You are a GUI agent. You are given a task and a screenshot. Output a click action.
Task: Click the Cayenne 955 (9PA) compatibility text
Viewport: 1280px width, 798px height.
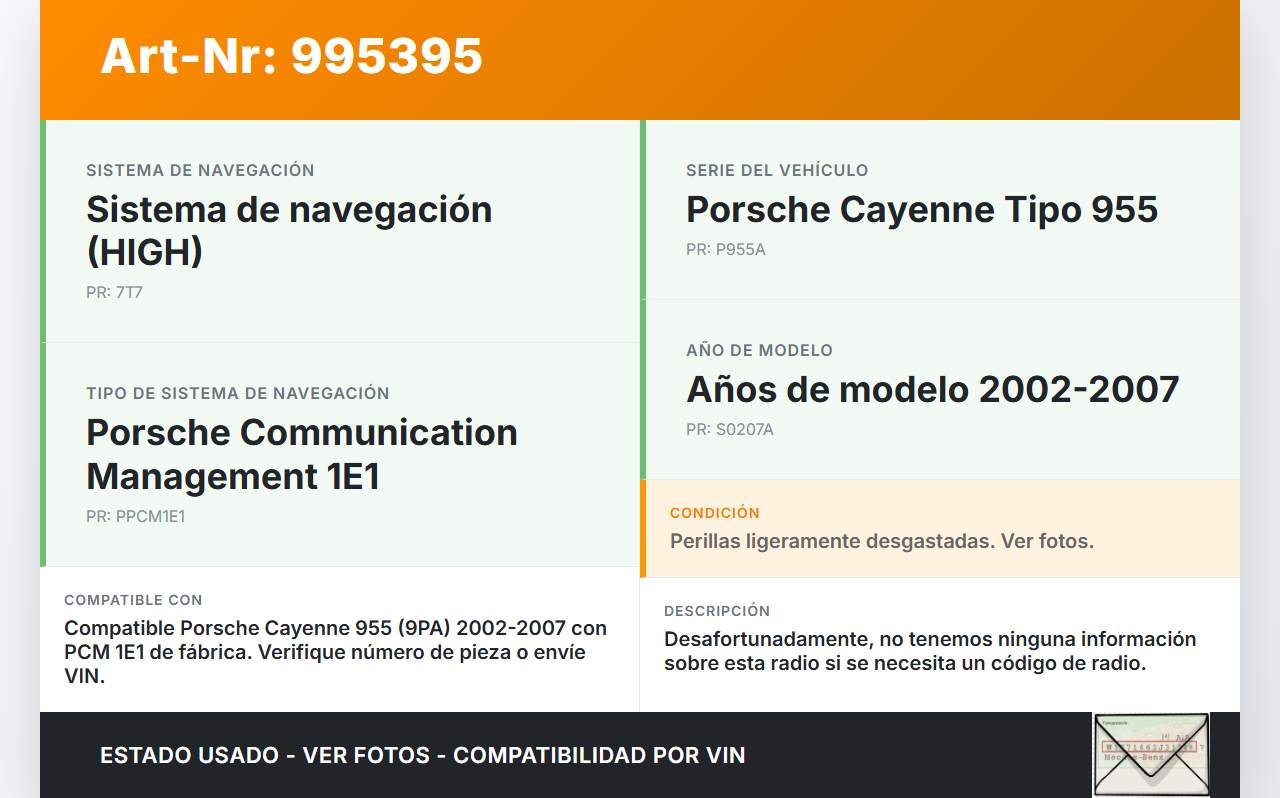point(335,652)
